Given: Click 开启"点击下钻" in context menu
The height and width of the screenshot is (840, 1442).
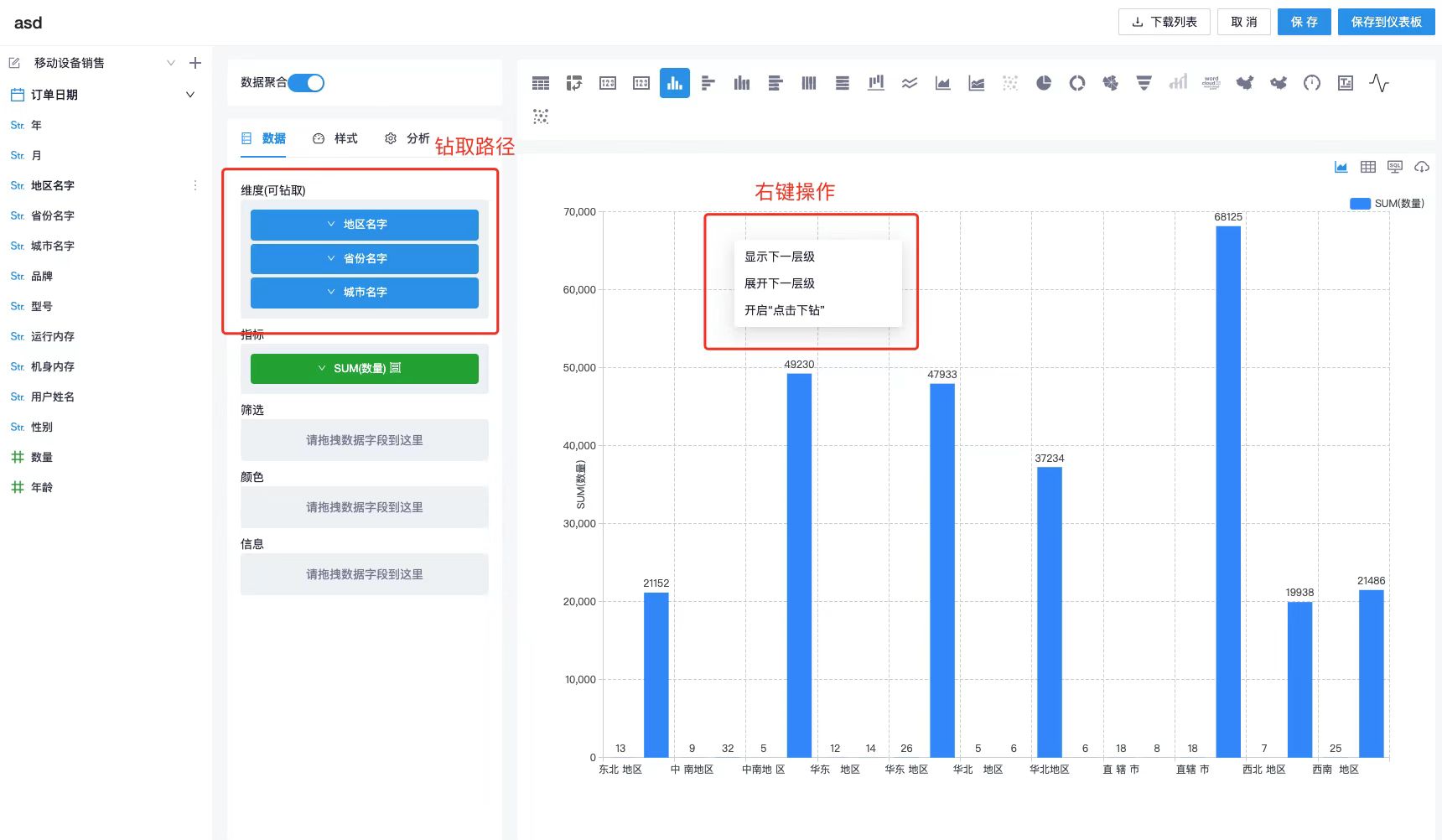Looking at the screenshot, I should 782,309.
